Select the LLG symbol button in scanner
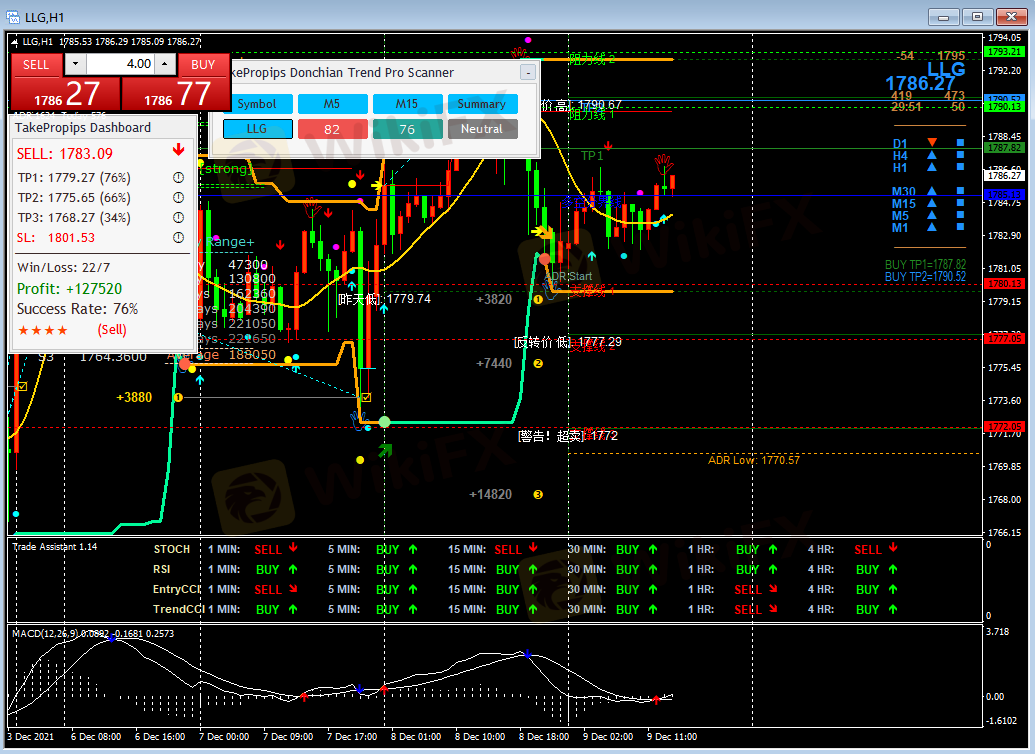Screen dimensions: 1035x754 pos(257,129)
